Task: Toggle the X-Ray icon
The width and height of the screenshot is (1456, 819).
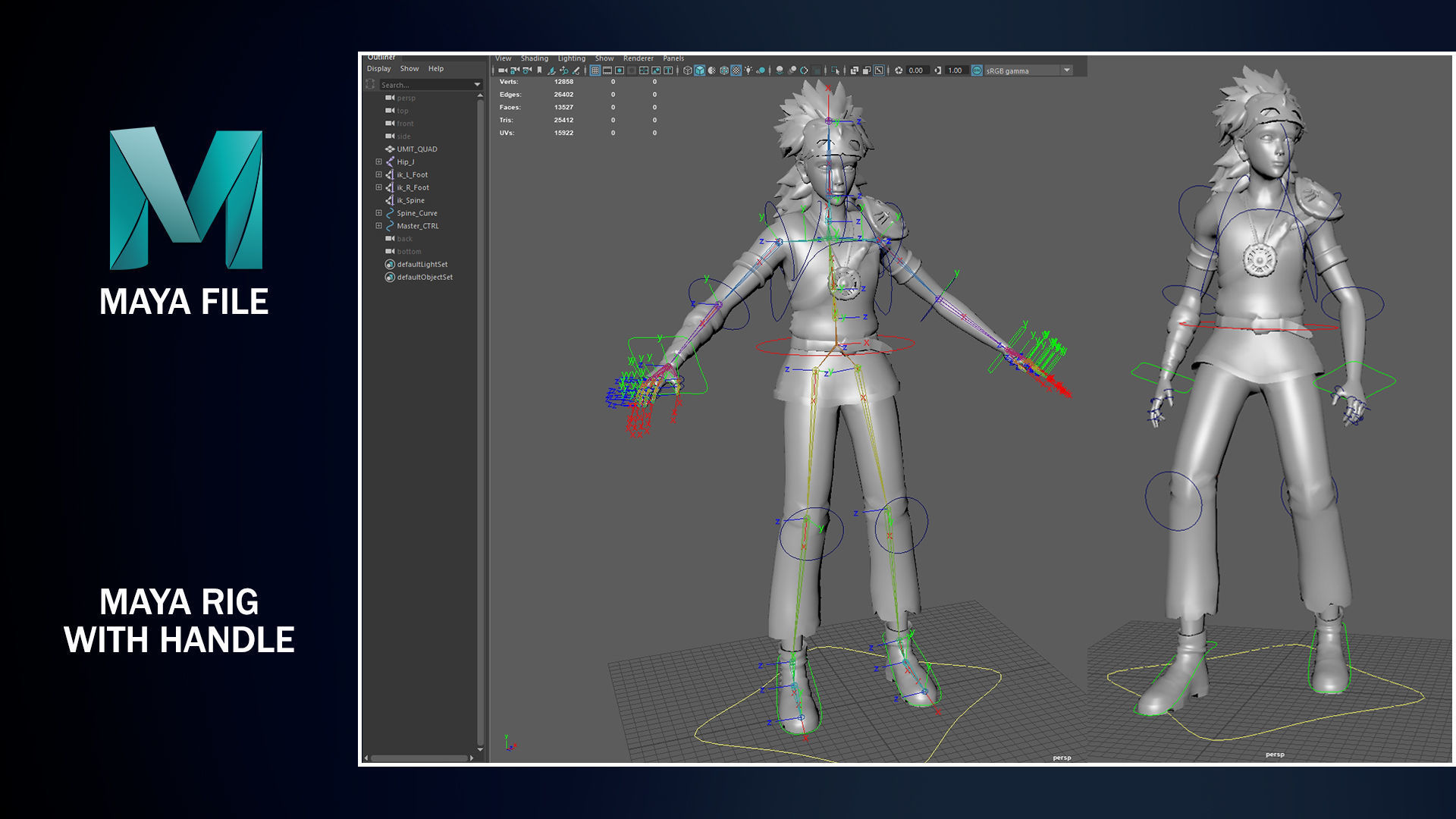Action: point(855,70)
